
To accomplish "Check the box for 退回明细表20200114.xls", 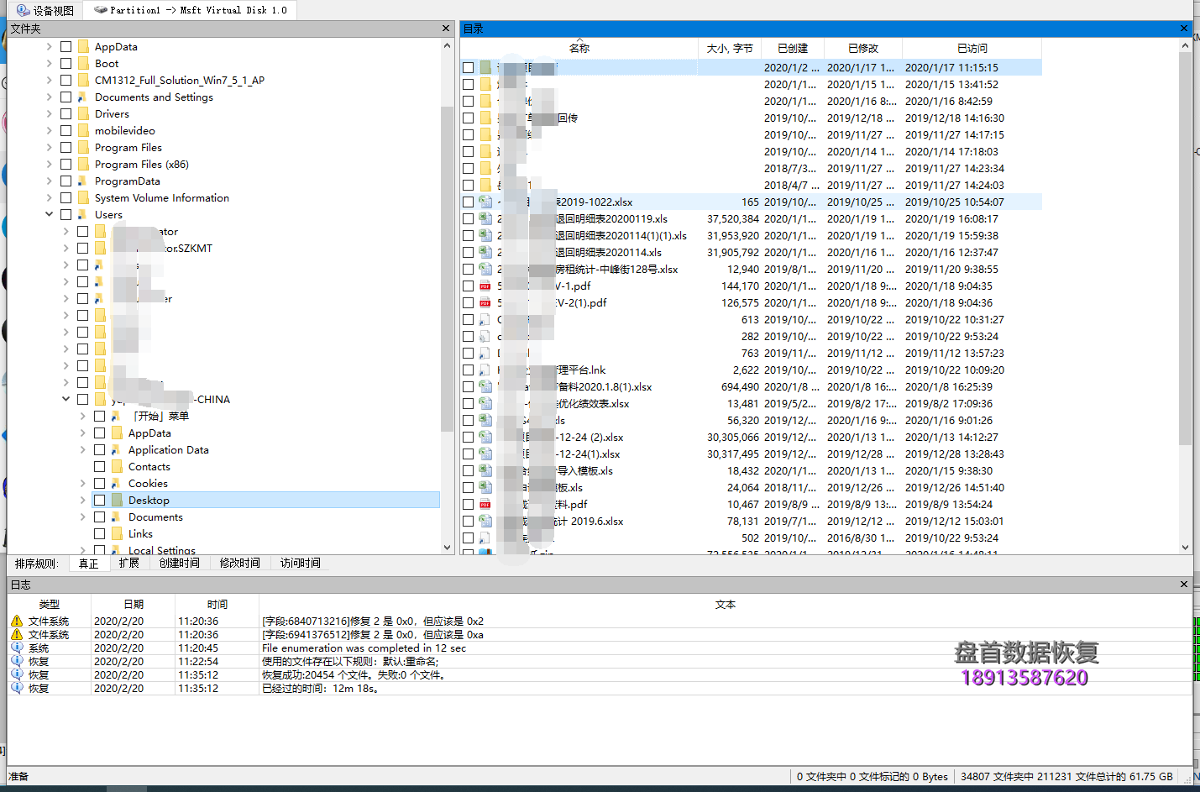I will click(x=468, y=252).
